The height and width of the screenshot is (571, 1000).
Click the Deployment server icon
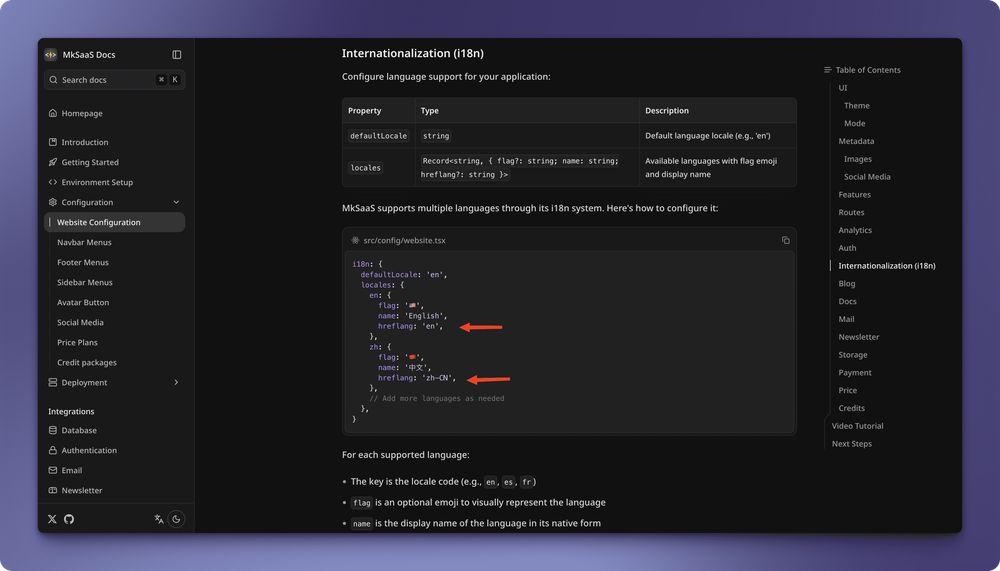pyautogui.click(x=53, y=383)
